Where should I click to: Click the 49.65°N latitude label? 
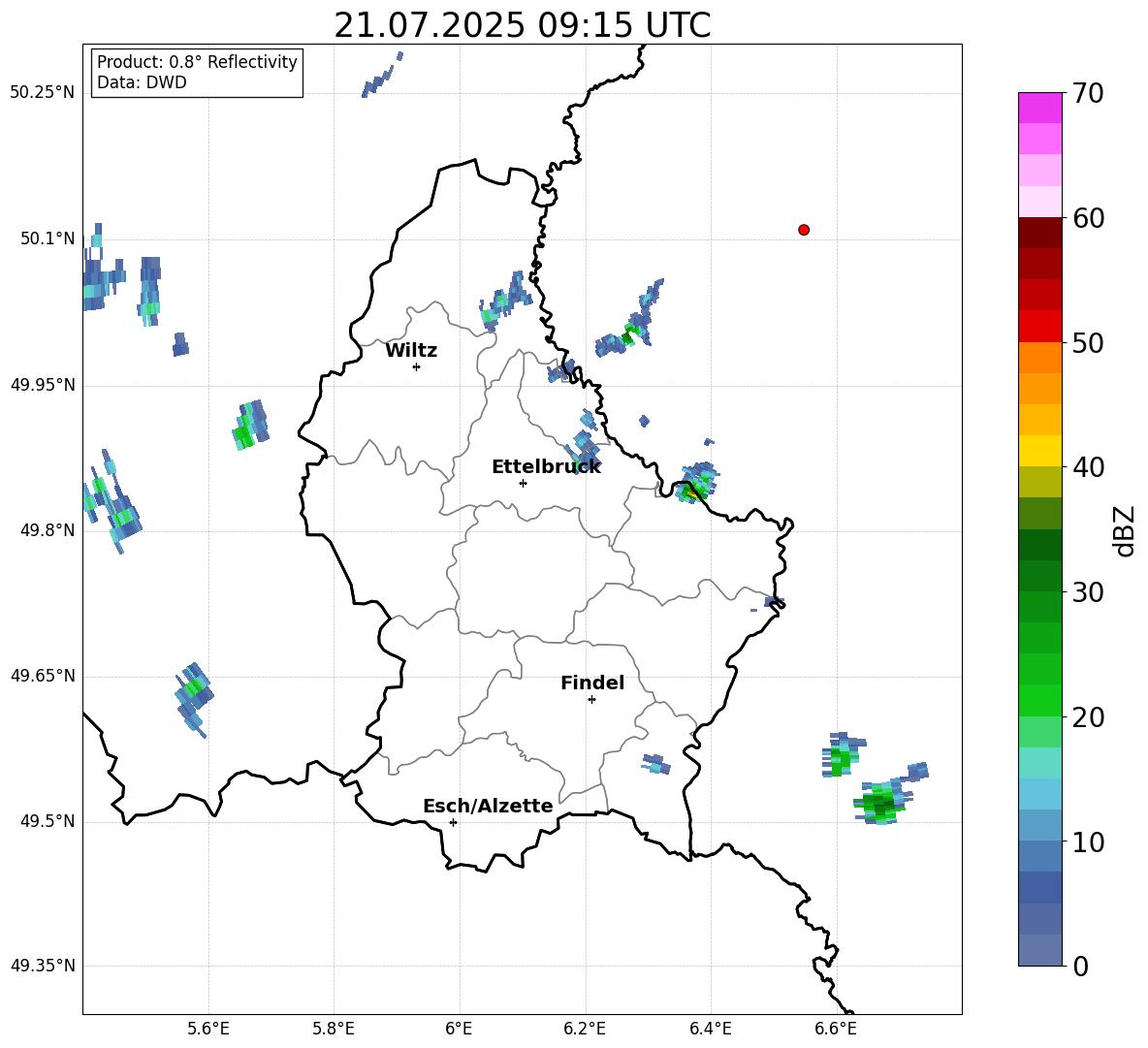coord(43,675)
